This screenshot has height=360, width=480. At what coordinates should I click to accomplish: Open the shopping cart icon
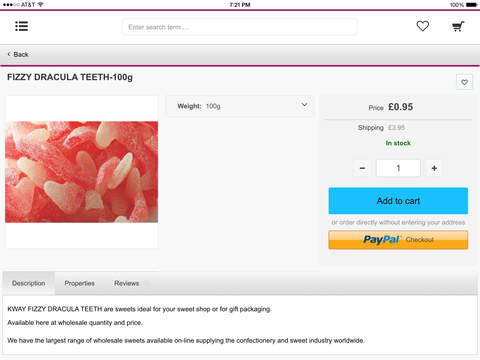pyautogui.click(x=458, y=26)
